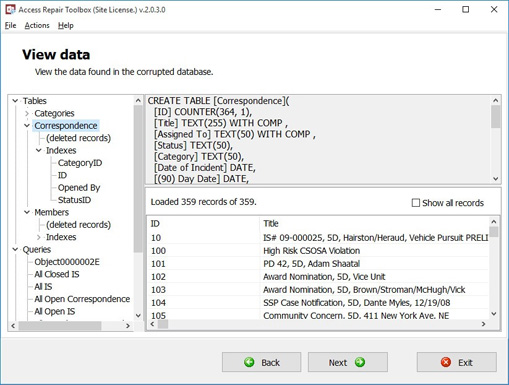This screenshot has height=385, width=509.
Task: Select the ID index in tree
Action: pyautogui.click(x=62, y=175)
